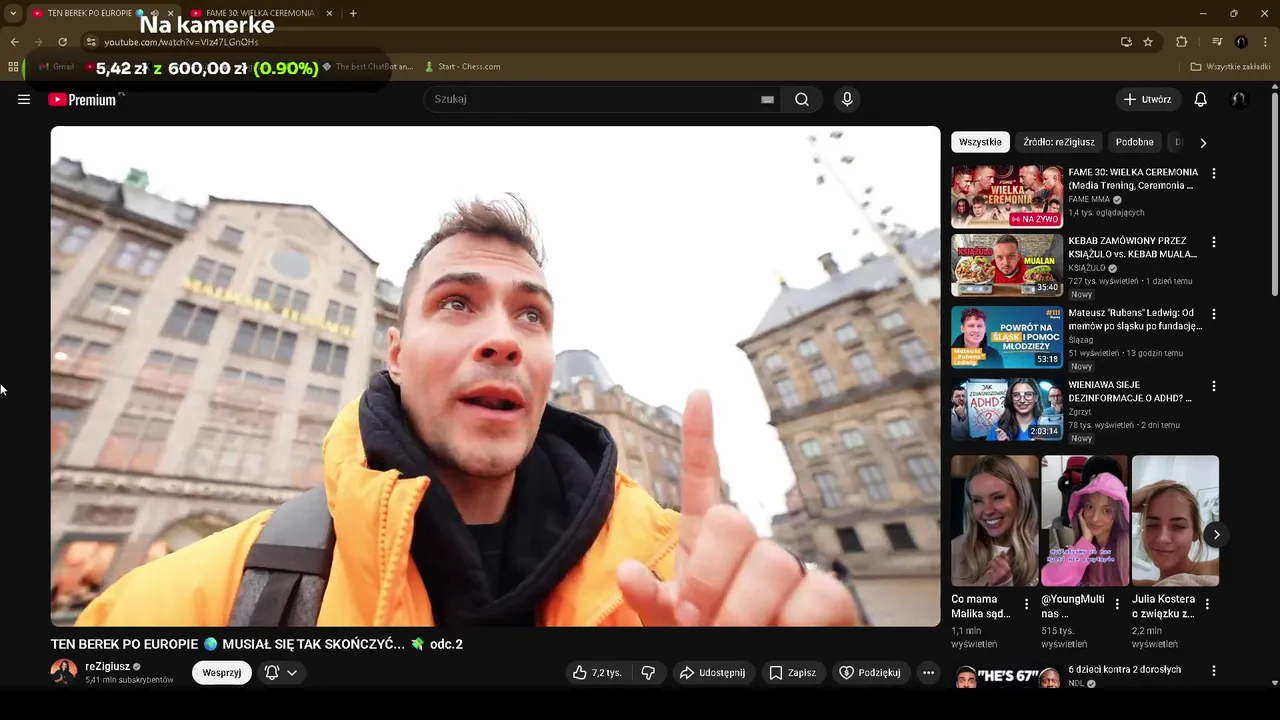
Task: Open the reZigiusz channel avatar
Action: [64, 672]
